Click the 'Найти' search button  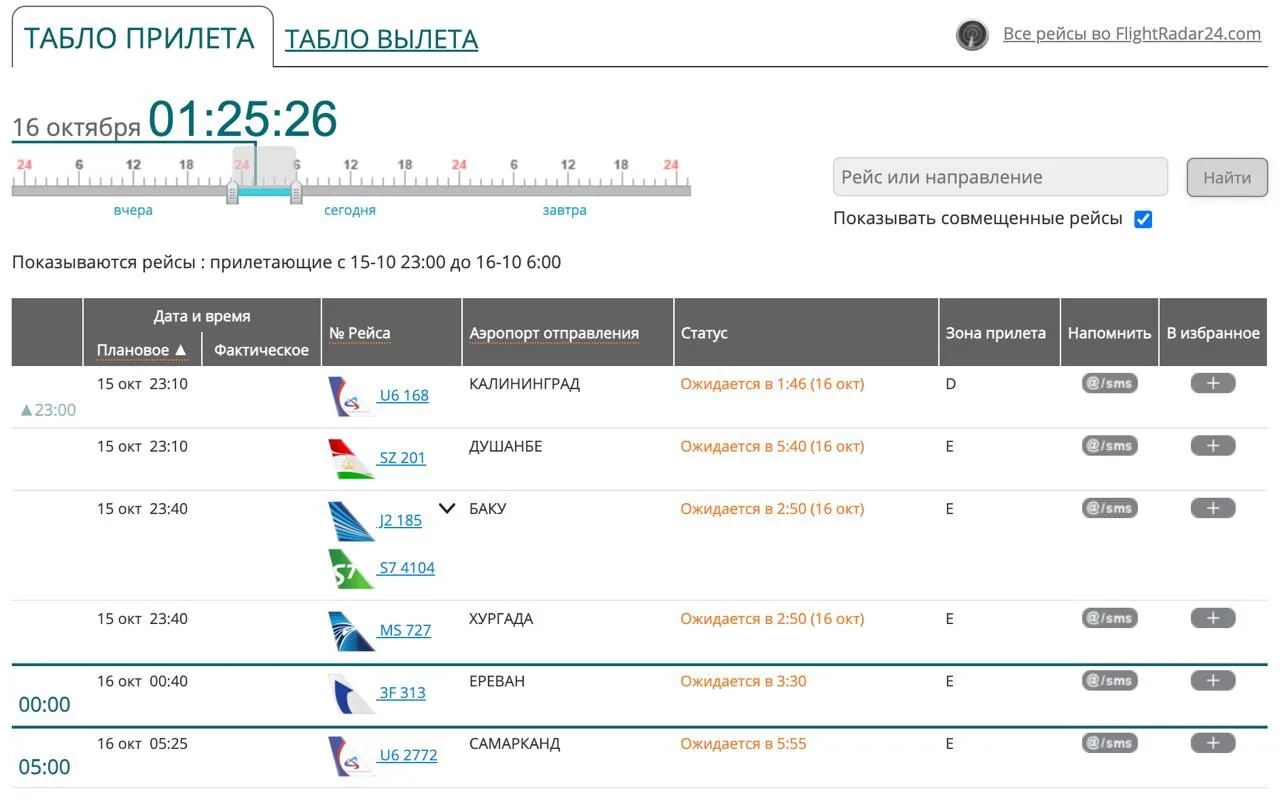coord(1227,178)
